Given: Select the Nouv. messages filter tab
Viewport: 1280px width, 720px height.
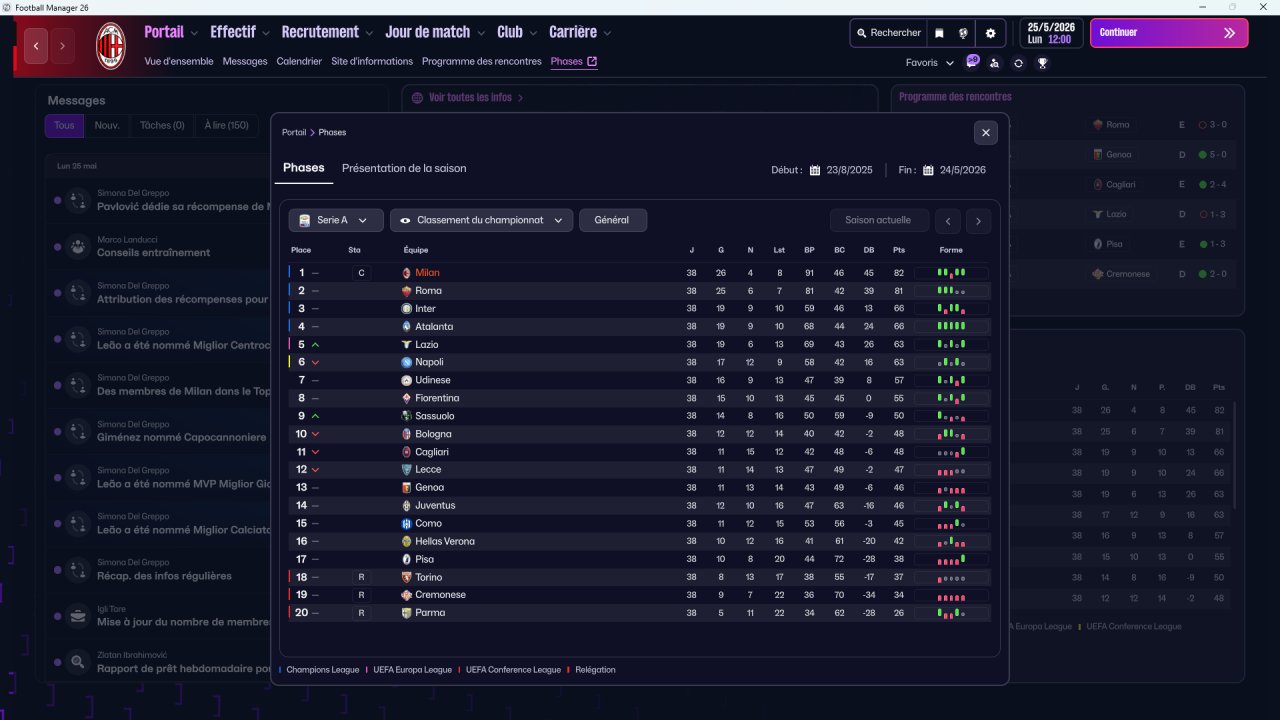Looking at the screenshot, I should pos(107,125).
